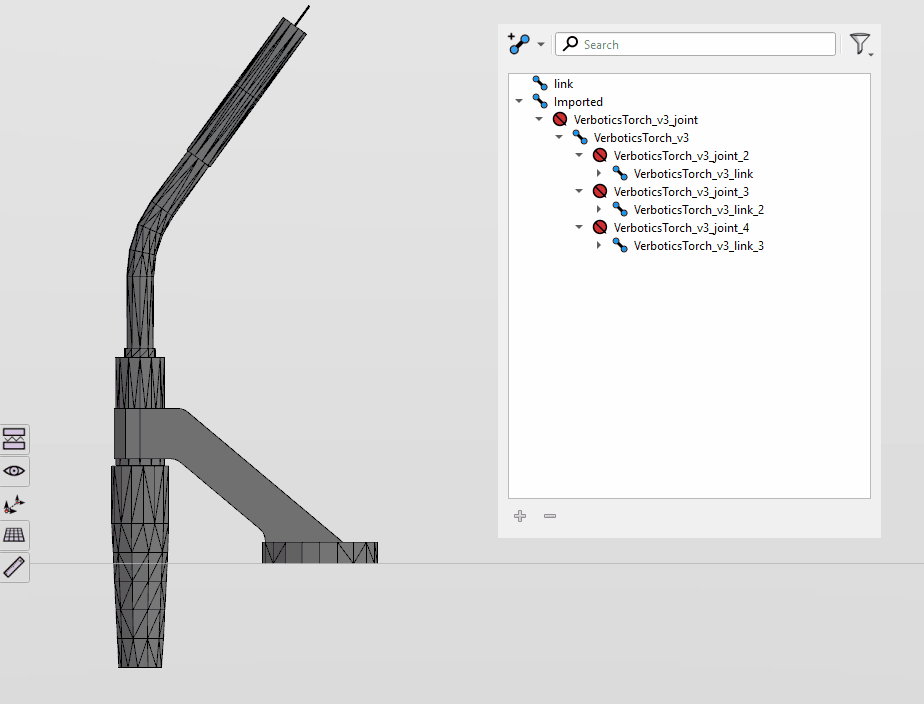Expand VerboticsTorch_v3_link_2 node
Screen dimensions: 924x704
(x=599, y=209)
